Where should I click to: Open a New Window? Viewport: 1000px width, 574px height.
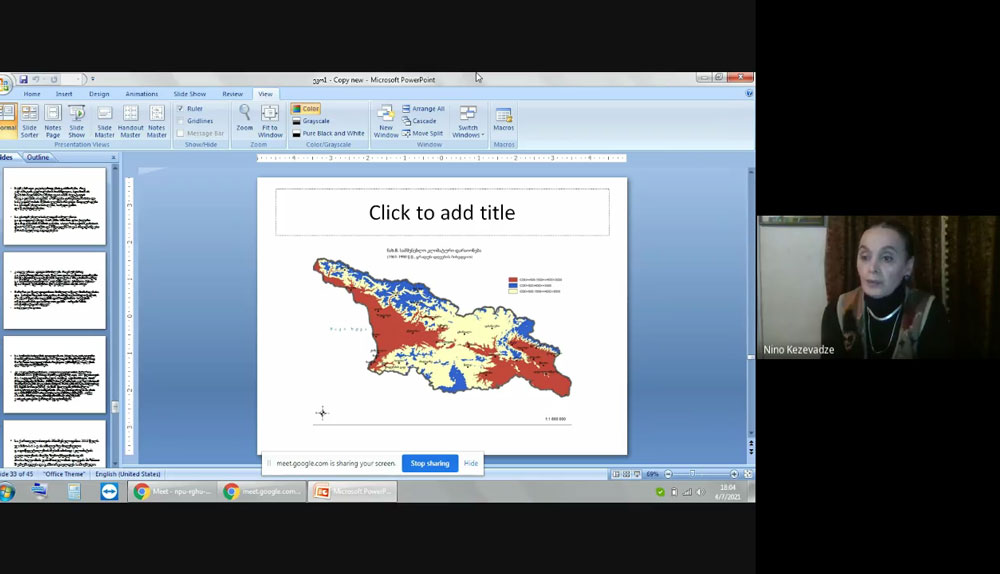[386, 120]
